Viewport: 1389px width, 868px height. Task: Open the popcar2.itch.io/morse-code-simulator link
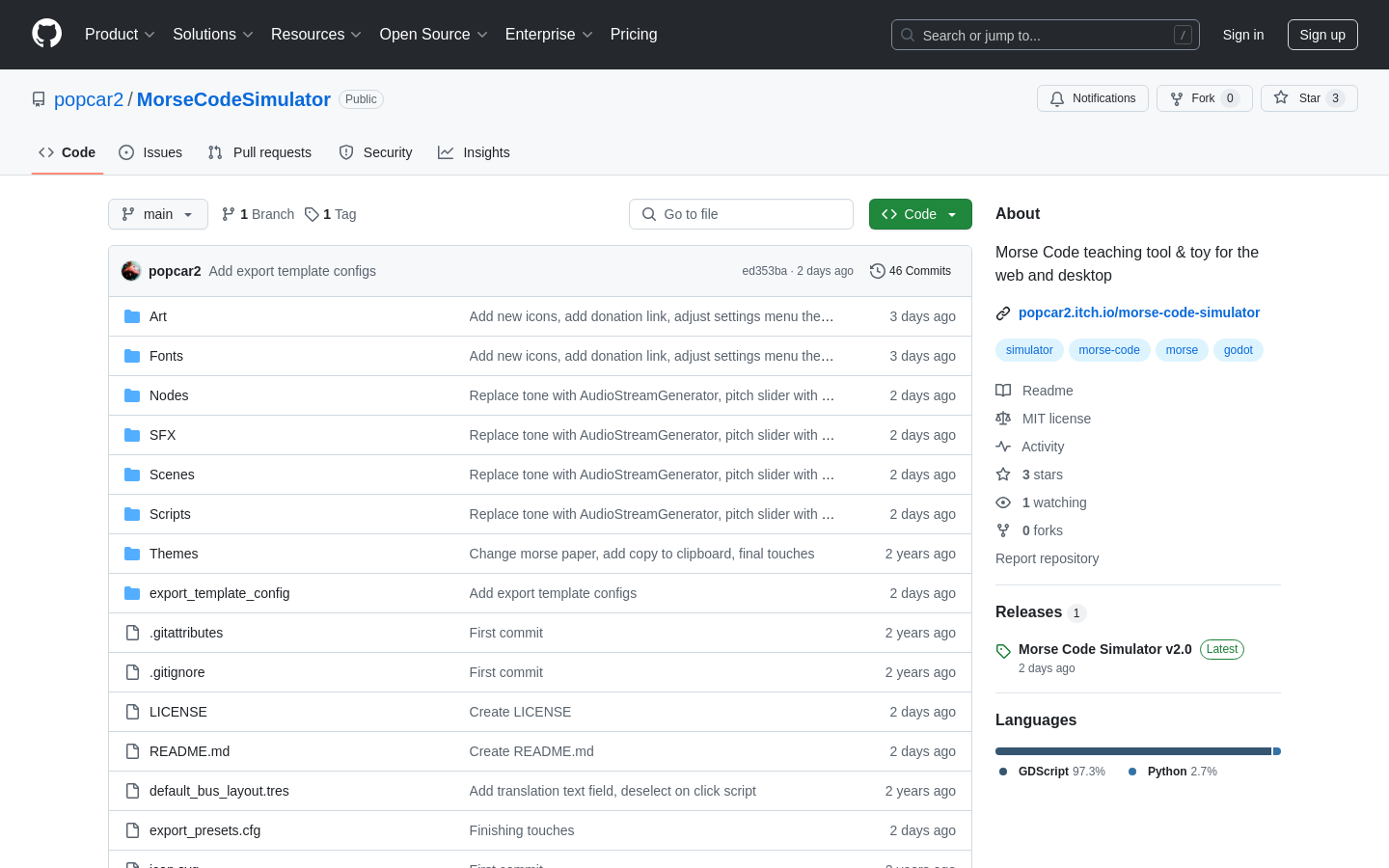(x=1139, y=312)
